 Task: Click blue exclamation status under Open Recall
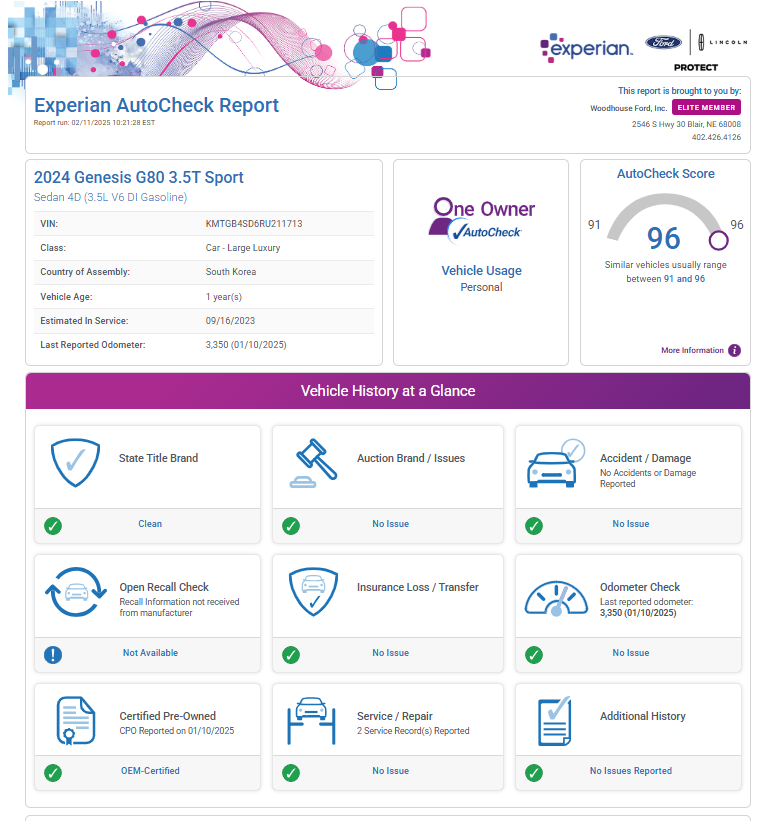click(54, 654)
